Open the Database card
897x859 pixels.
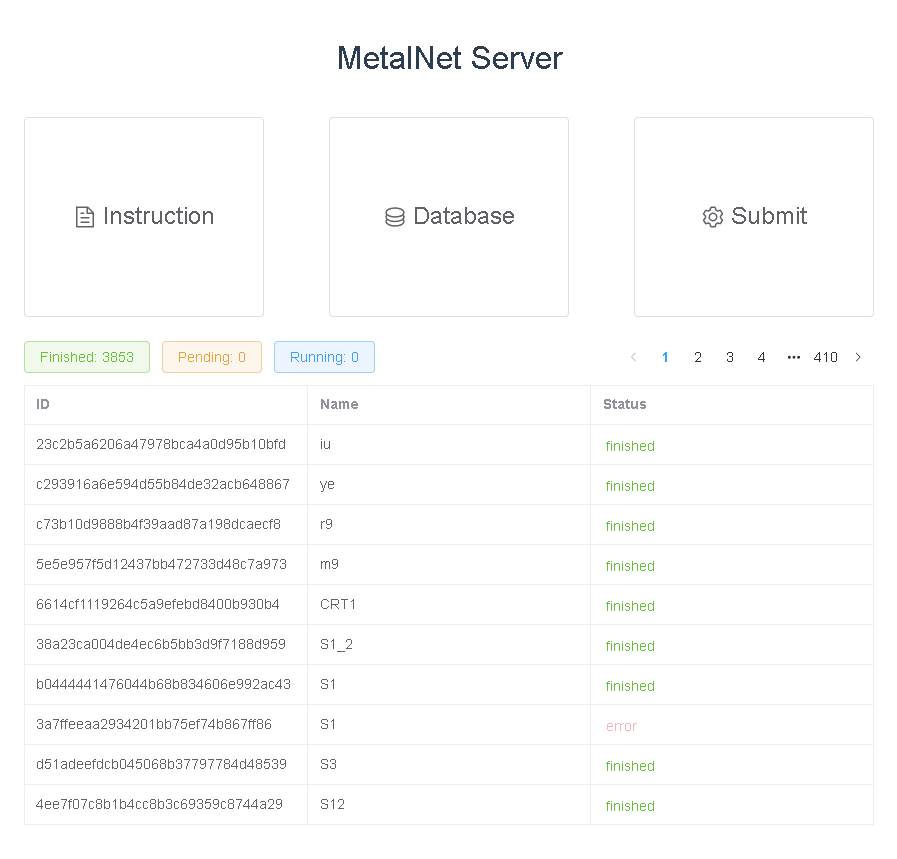(x=449, y=217)
